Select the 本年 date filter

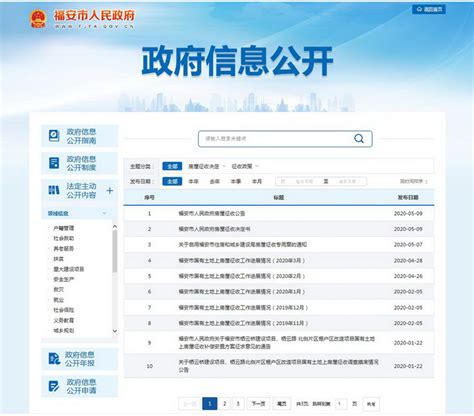click(193, 181)
